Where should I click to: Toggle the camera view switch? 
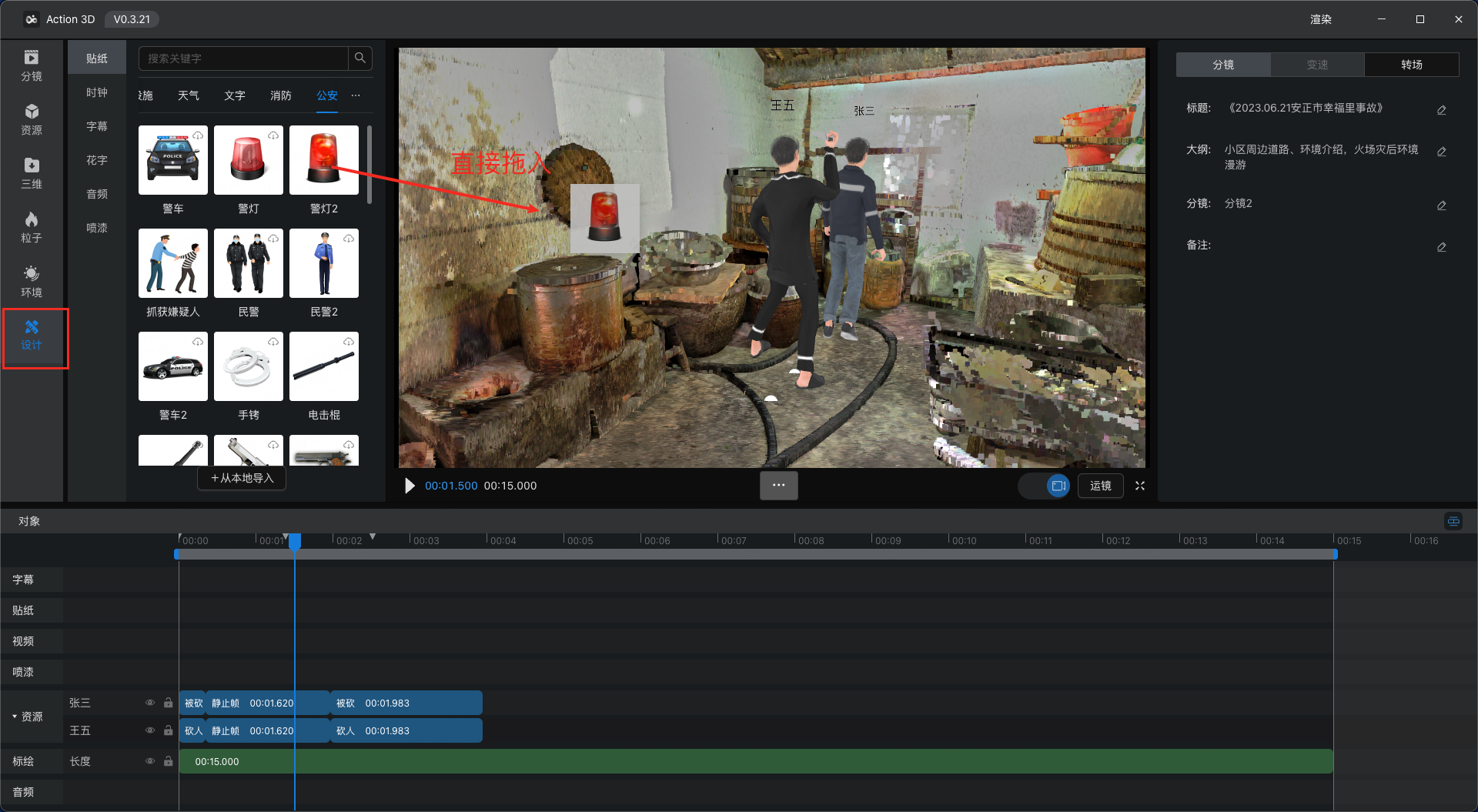pos(1045,486)
